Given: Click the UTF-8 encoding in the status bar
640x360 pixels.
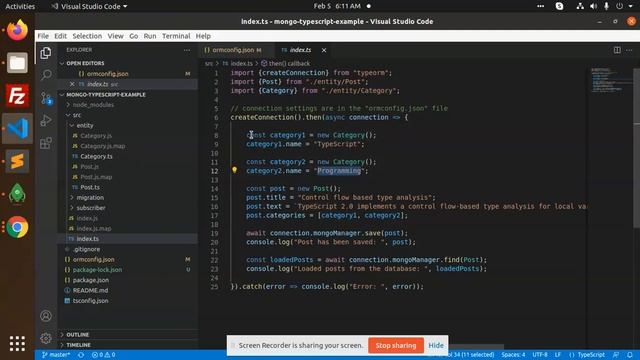Looking at the screenshot, I should tap(540, 355).
